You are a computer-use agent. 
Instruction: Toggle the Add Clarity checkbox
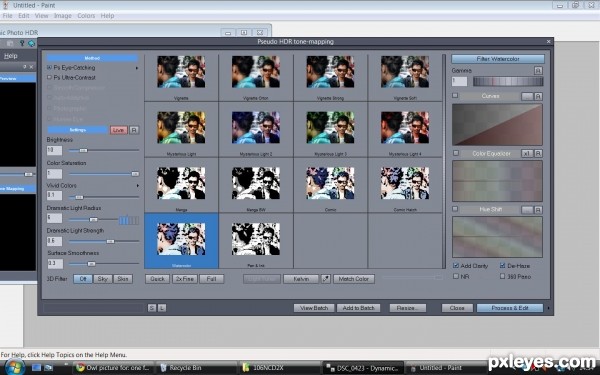[456, 265]
